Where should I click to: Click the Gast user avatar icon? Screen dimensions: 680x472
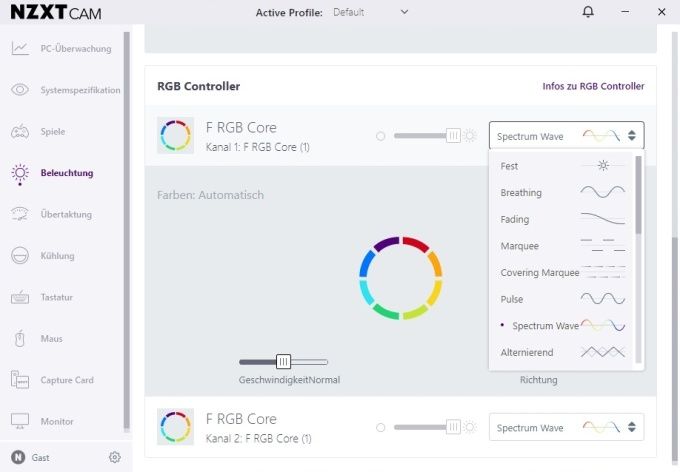tap(18, 457)
